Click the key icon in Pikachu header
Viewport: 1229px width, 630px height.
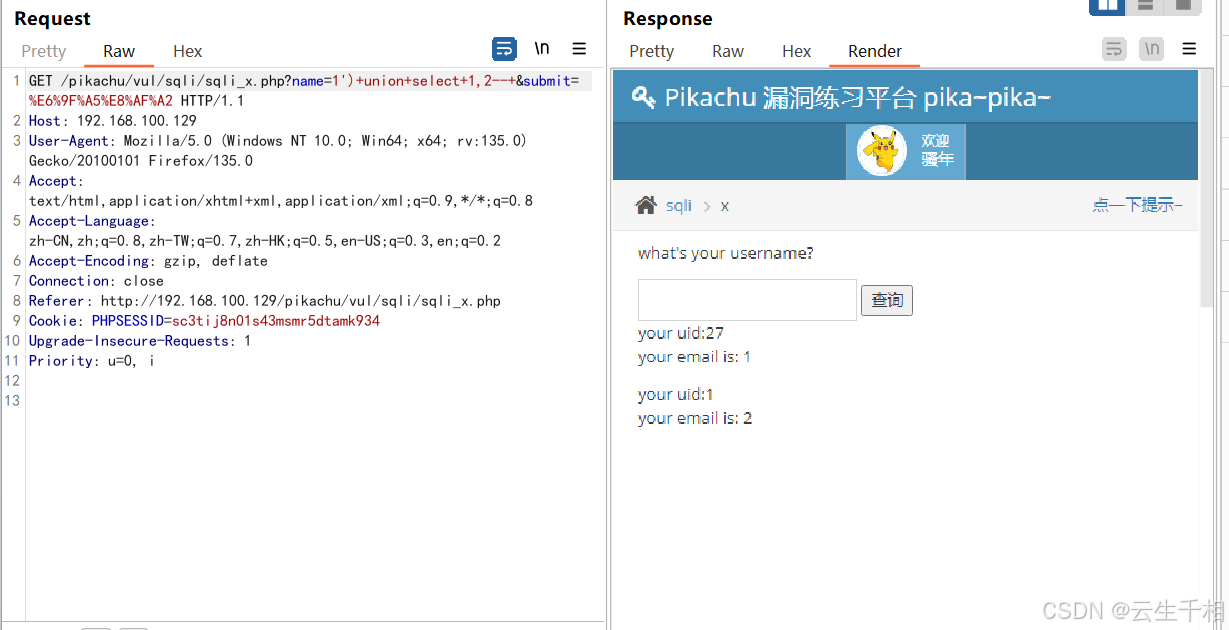pos(644,97)
